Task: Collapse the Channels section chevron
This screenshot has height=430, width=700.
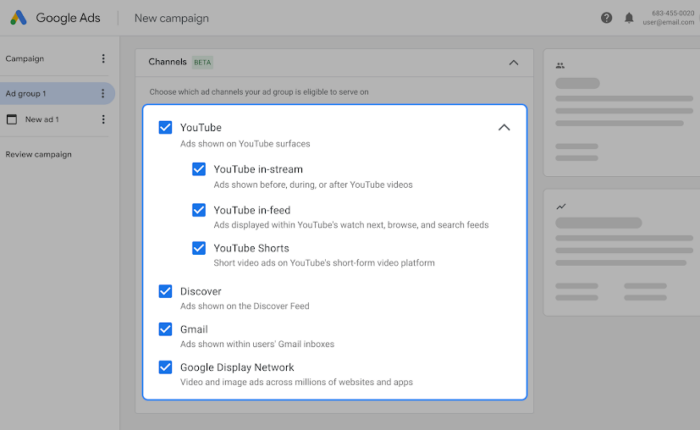Action: (513, 62)
